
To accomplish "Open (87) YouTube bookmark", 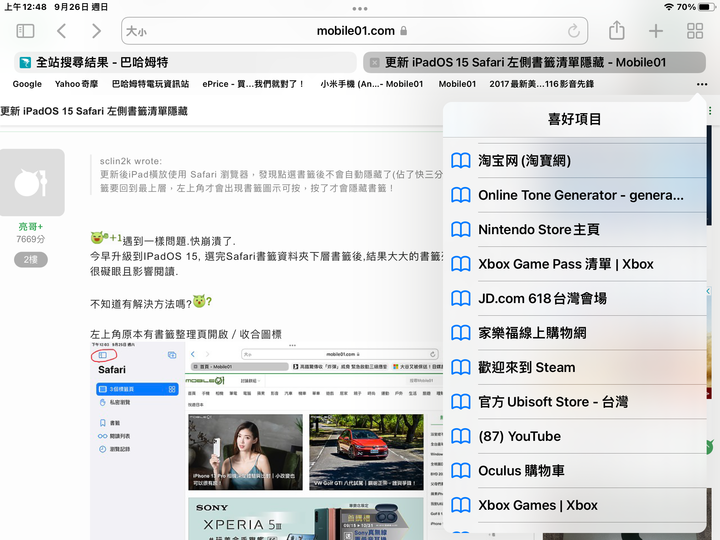I will tap(575, 436).
